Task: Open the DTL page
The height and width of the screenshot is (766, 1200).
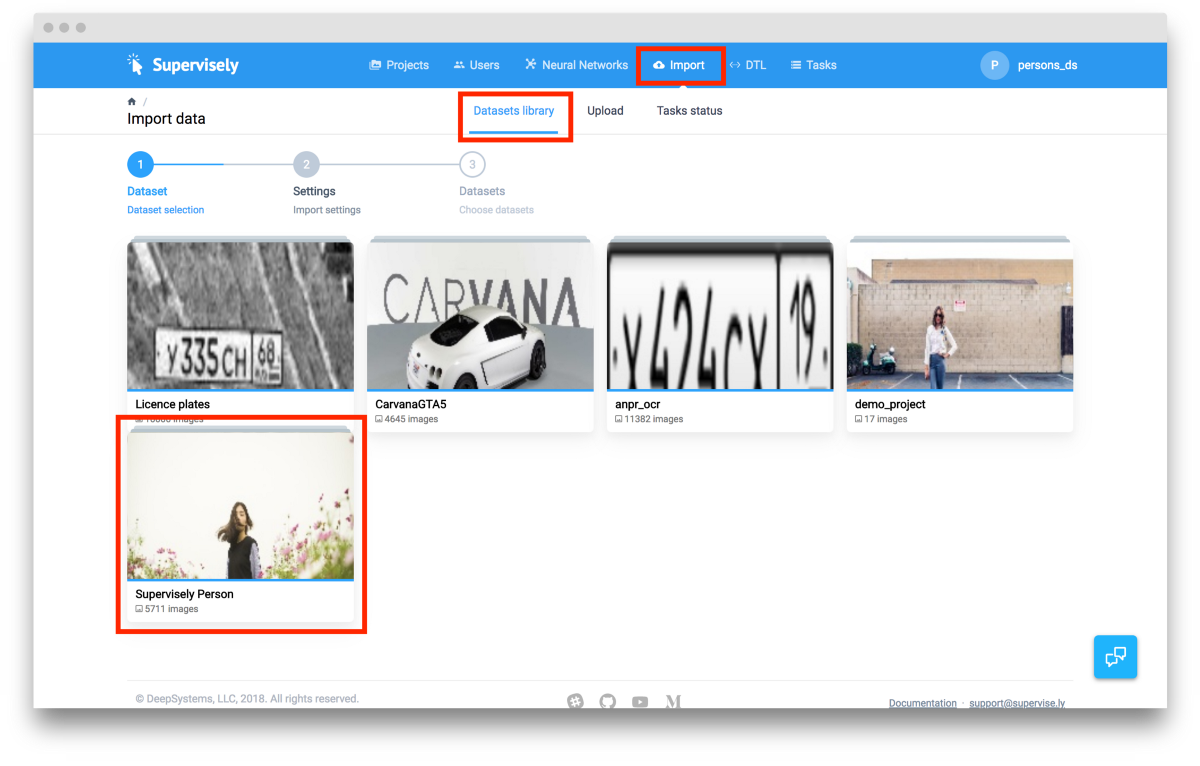Action: pos(748,65)
